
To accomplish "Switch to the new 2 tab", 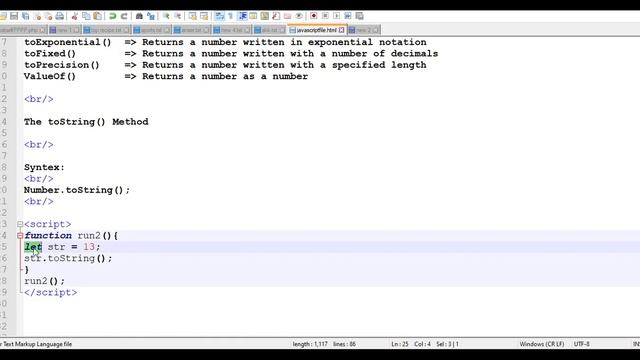I will 363,30.
